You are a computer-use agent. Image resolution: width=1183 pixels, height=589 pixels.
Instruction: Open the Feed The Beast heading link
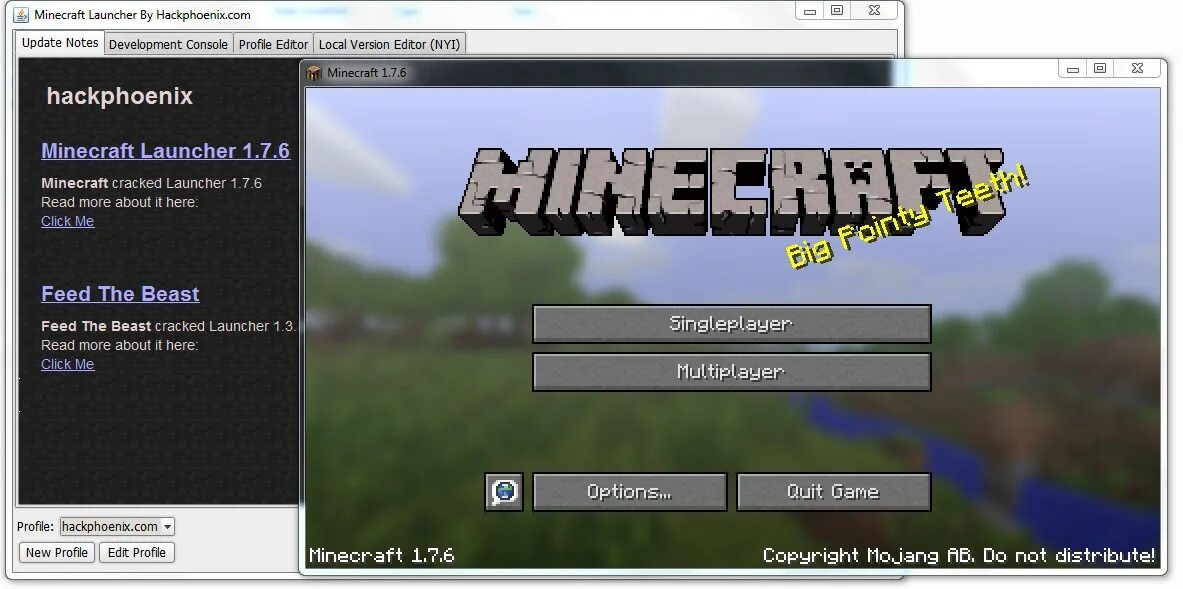pyautogui.click(x=120, y=294)
